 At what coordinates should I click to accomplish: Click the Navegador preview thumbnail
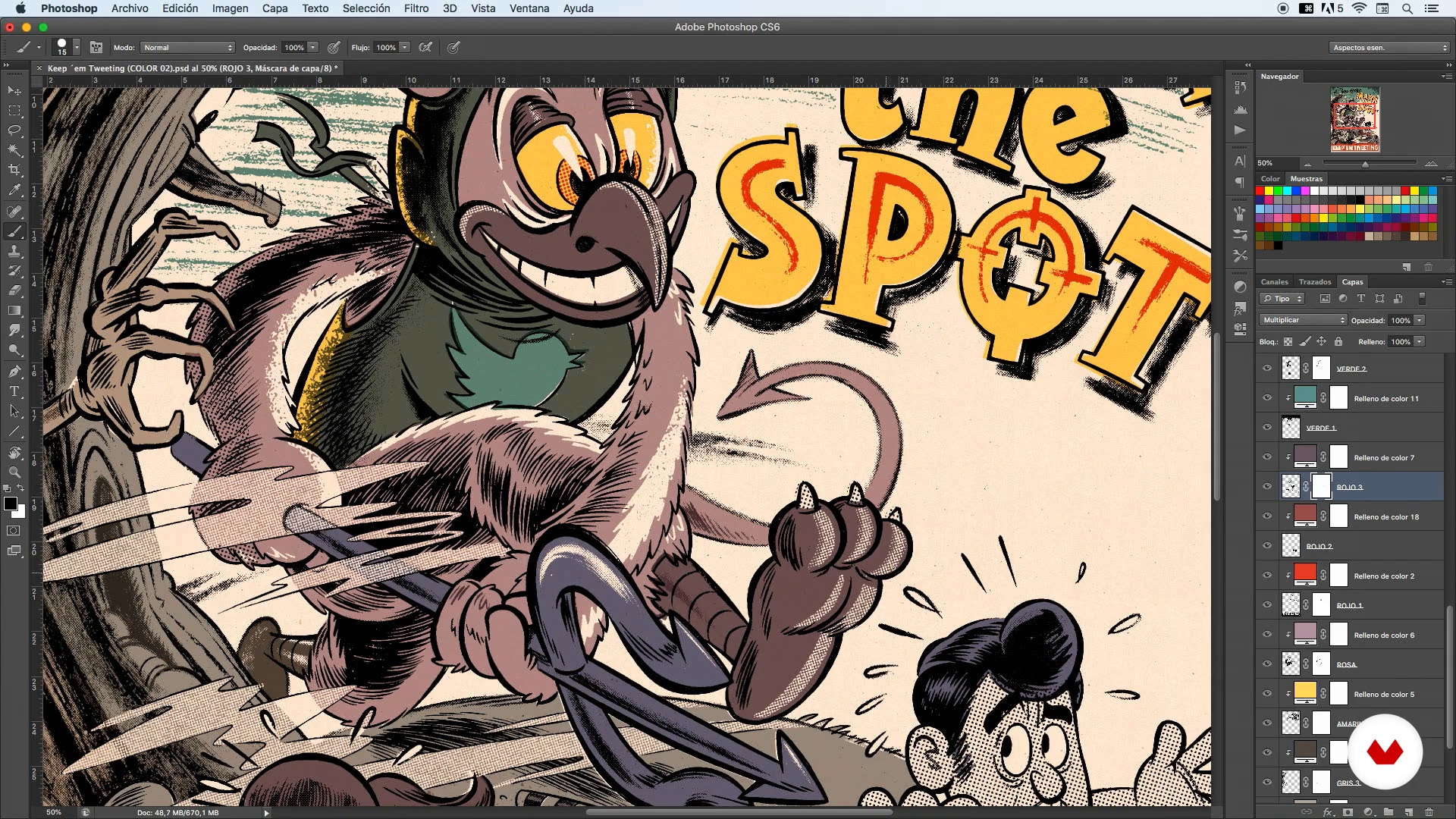[x=1354, y=120]
